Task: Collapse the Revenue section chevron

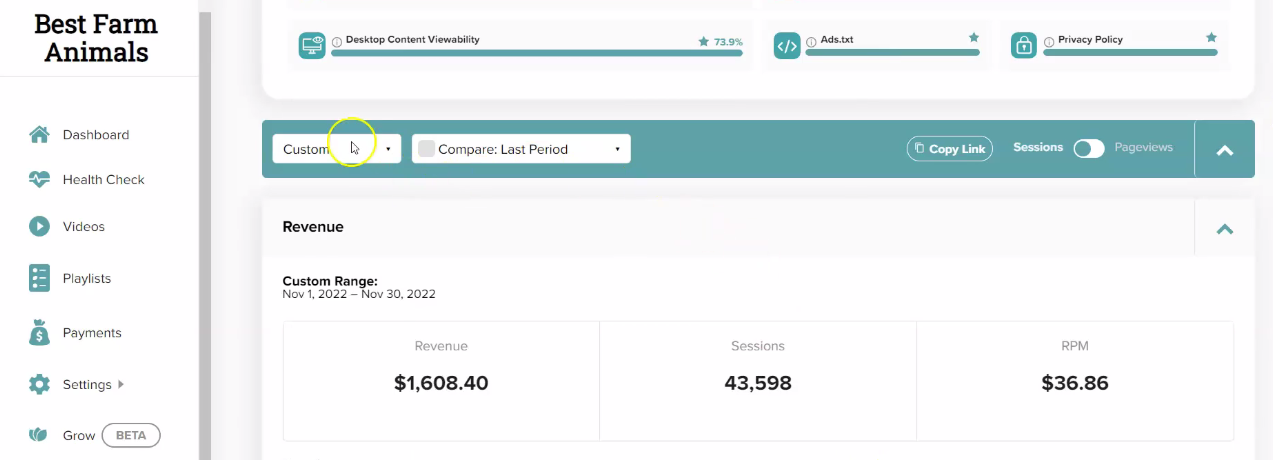Action: tap(1224, 228)
